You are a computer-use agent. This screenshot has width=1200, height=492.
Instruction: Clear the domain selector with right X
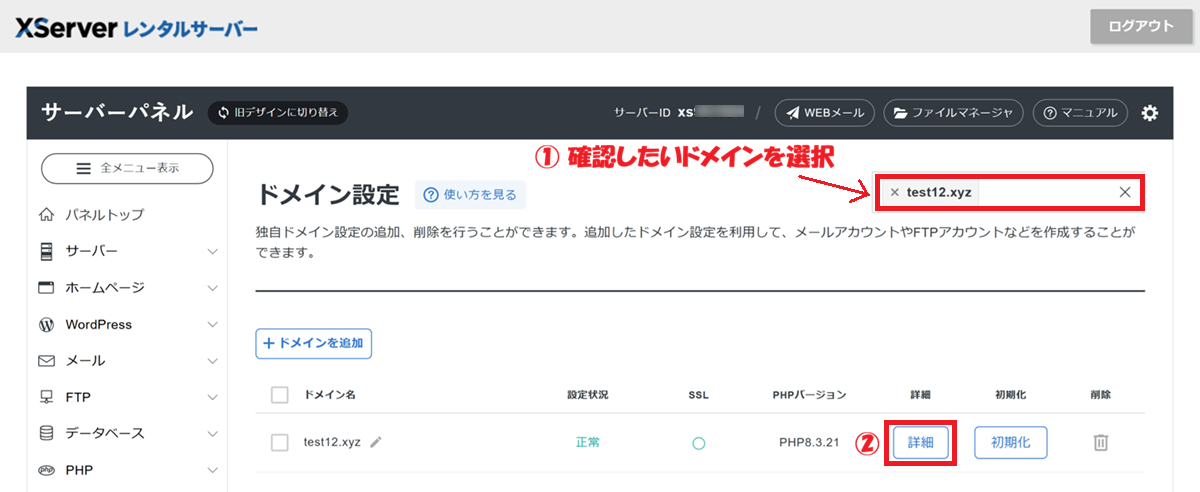[1125, 193]
